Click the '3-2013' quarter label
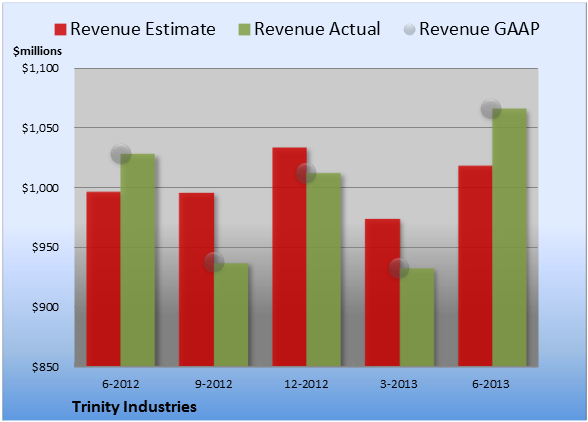Screen dimensions: 588x422 click(399, 384)
